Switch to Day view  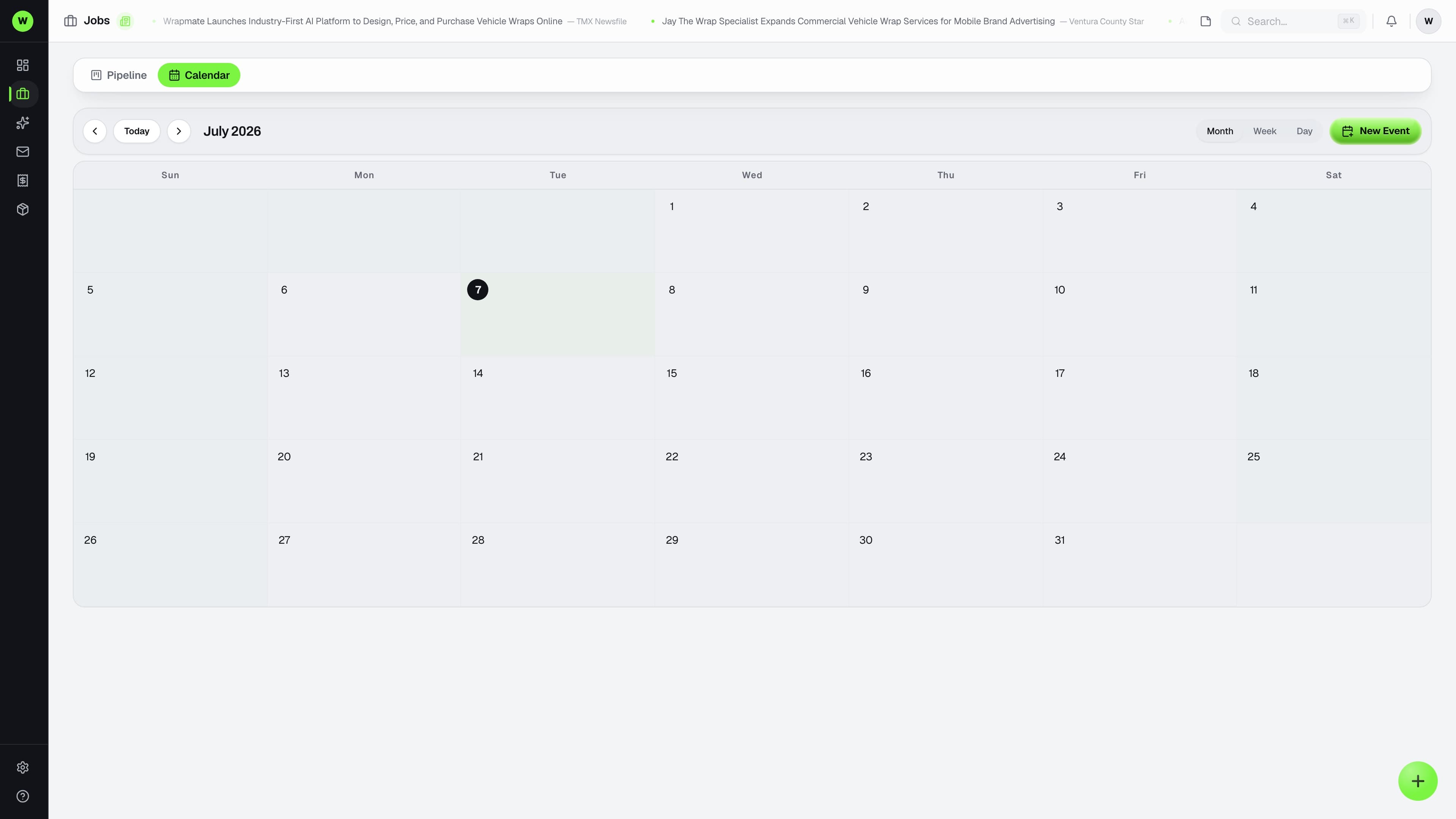[1304, 131]
